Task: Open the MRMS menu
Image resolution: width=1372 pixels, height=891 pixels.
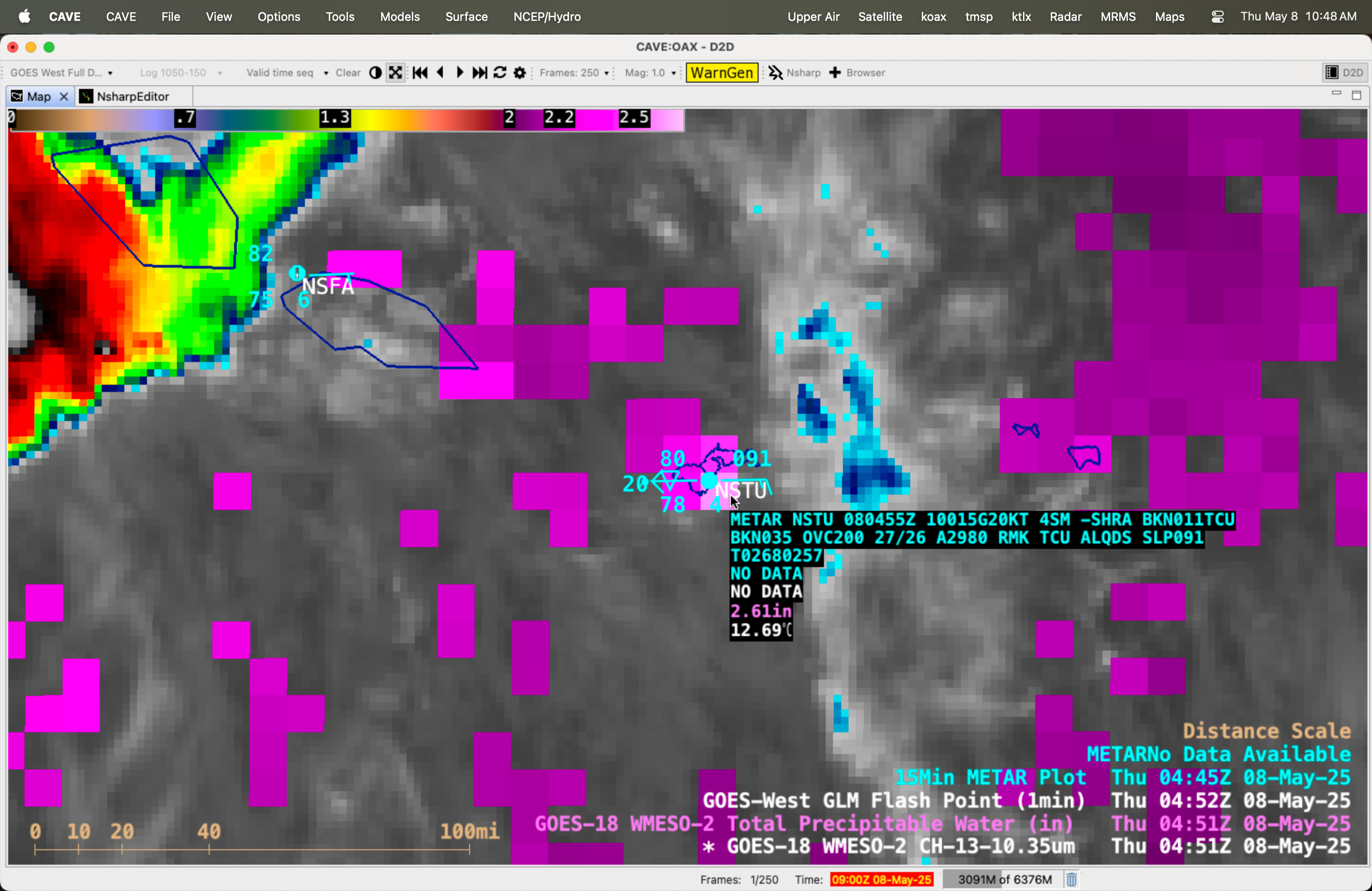Action: tap(1118, 17)
